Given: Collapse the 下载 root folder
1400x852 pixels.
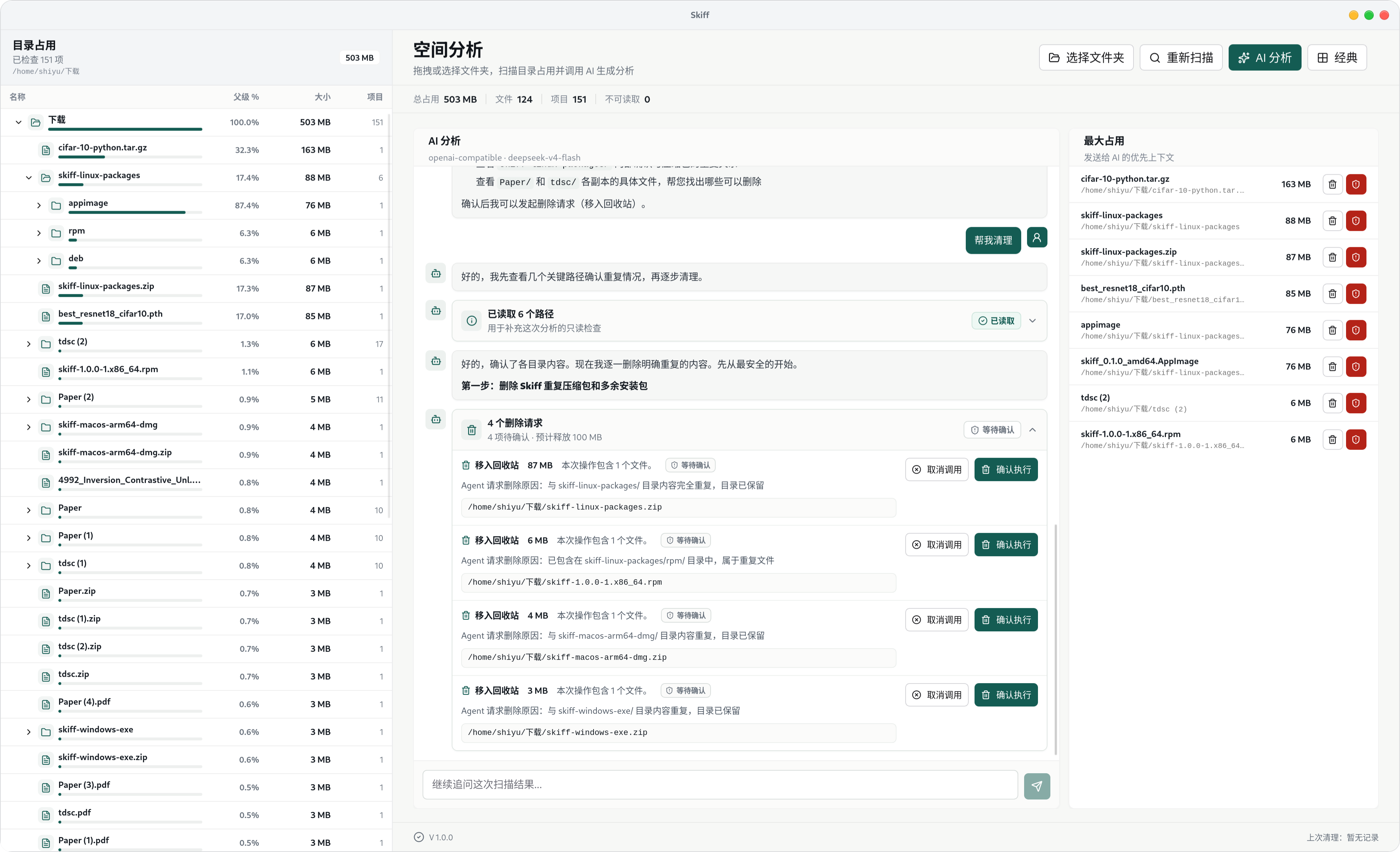Looking at the screenshot, I should point(18,122).
